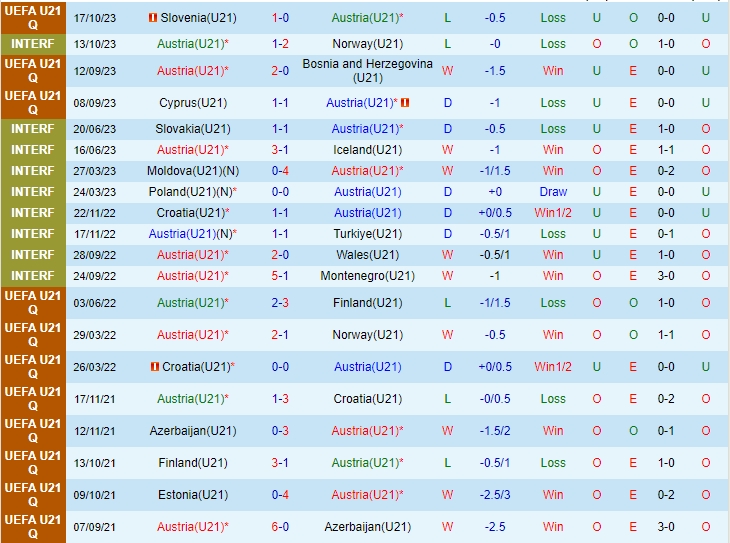Click on Montenegro(U21) team link
This screenshot has width=730, height=543.
tap(367, 276)
